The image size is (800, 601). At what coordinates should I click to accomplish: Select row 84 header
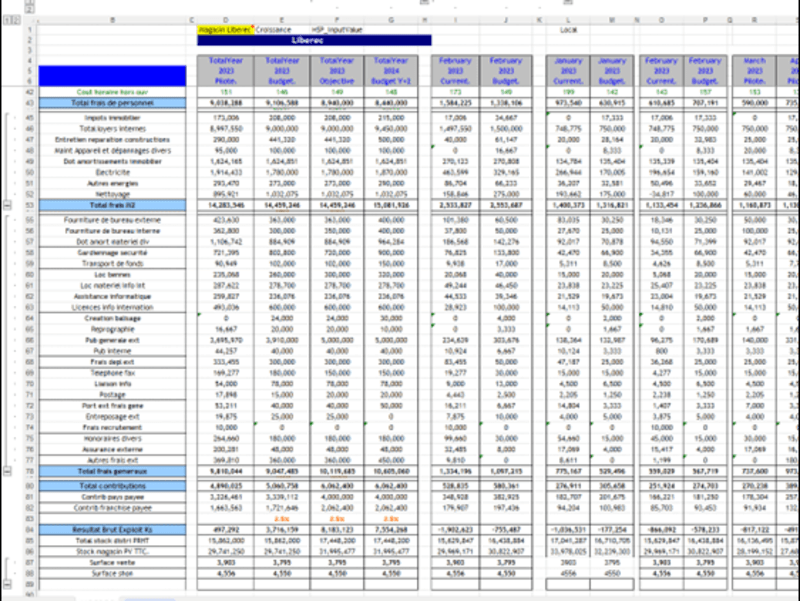click(30, 530)
